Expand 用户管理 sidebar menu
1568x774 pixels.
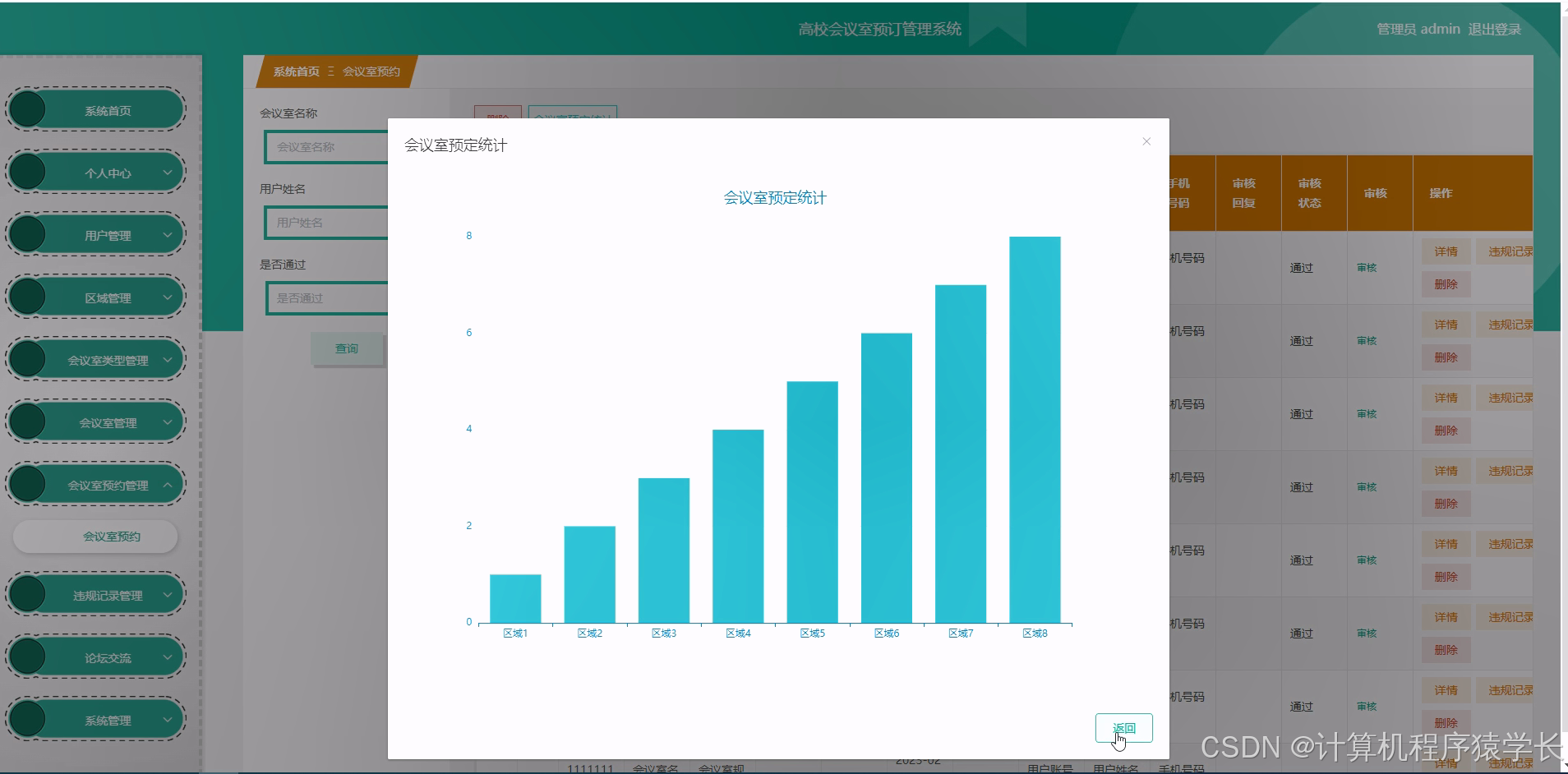pos(95,235)
